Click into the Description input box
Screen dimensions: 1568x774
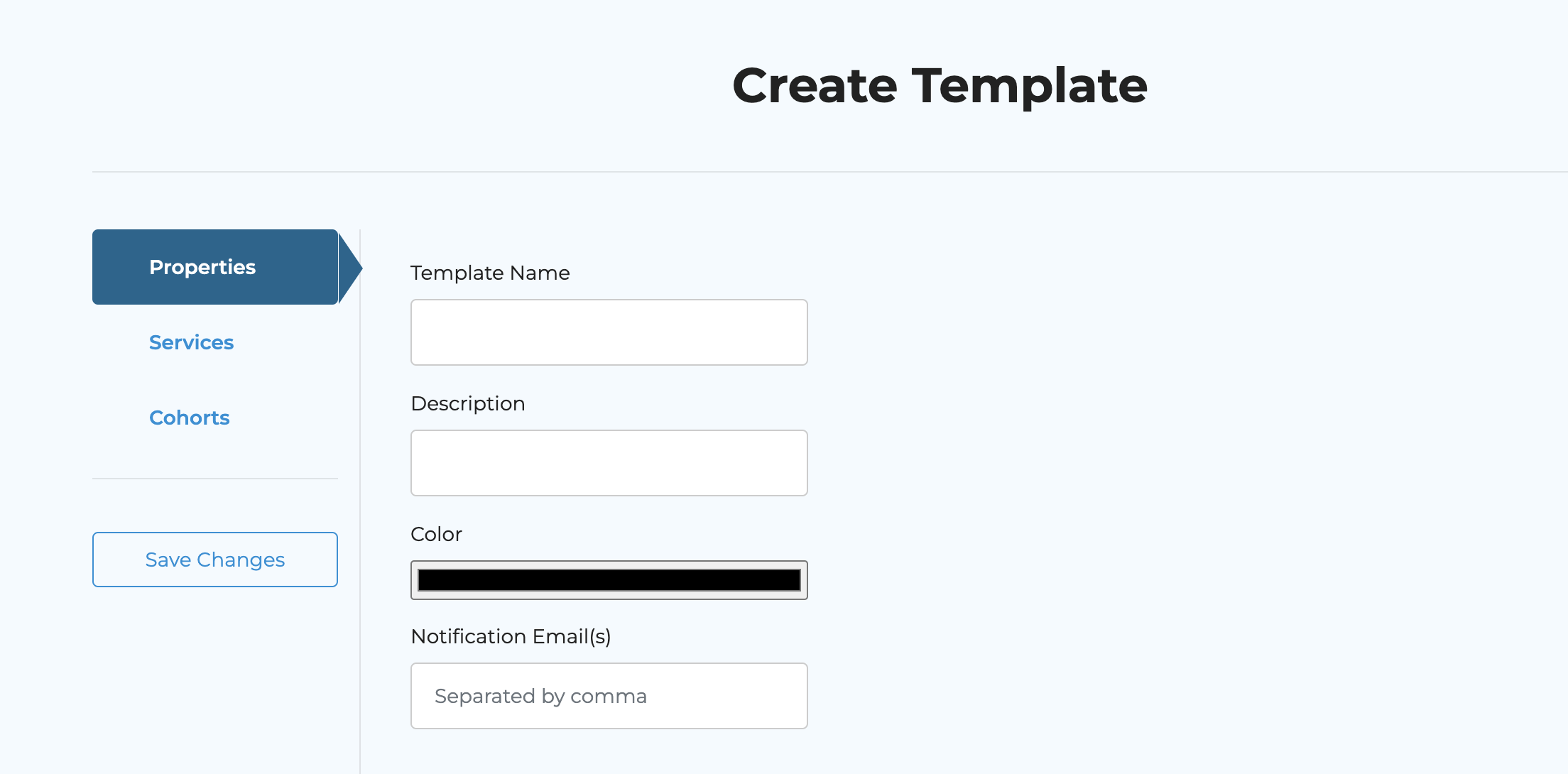(609, 463)
